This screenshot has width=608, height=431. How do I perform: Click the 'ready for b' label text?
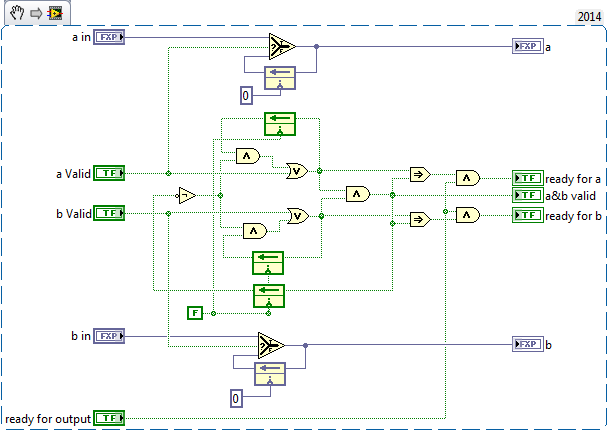(x=573, y=216)
